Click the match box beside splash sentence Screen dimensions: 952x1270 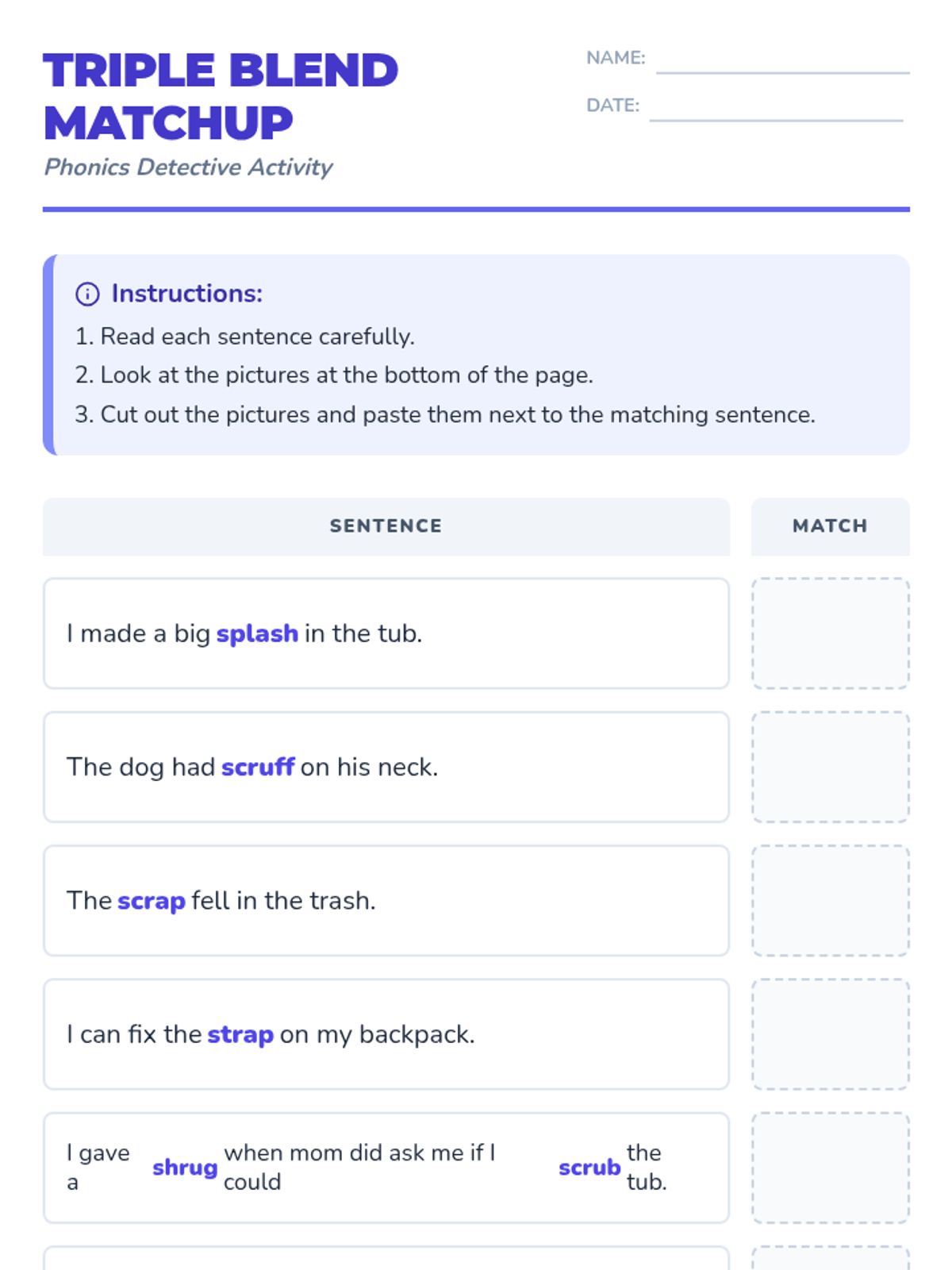pos(831,633)
